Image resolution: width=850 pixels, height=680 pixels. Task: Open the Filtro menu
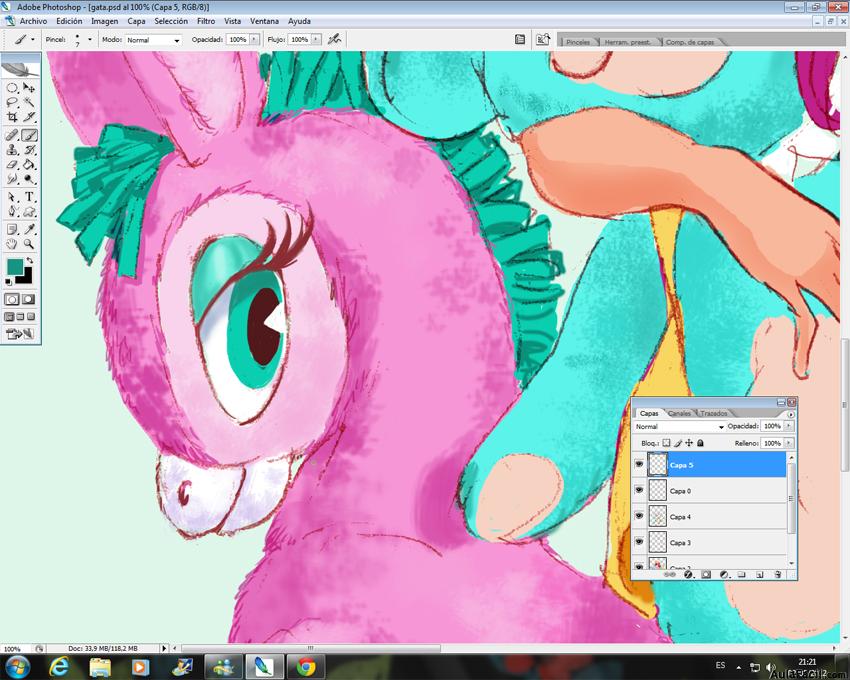(206, 21)
